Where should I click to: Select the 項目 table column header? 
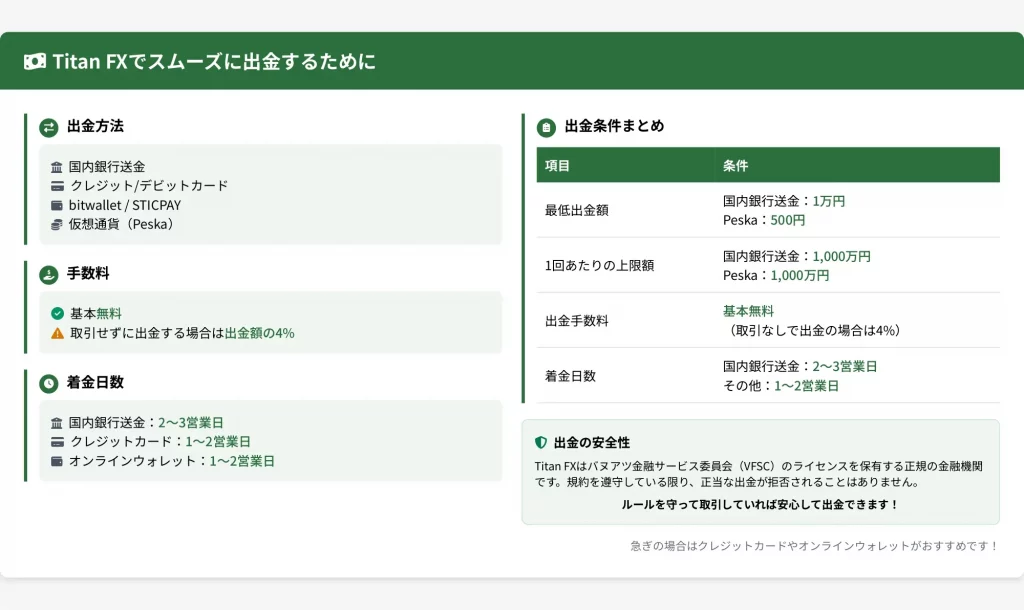coord(558,165)
